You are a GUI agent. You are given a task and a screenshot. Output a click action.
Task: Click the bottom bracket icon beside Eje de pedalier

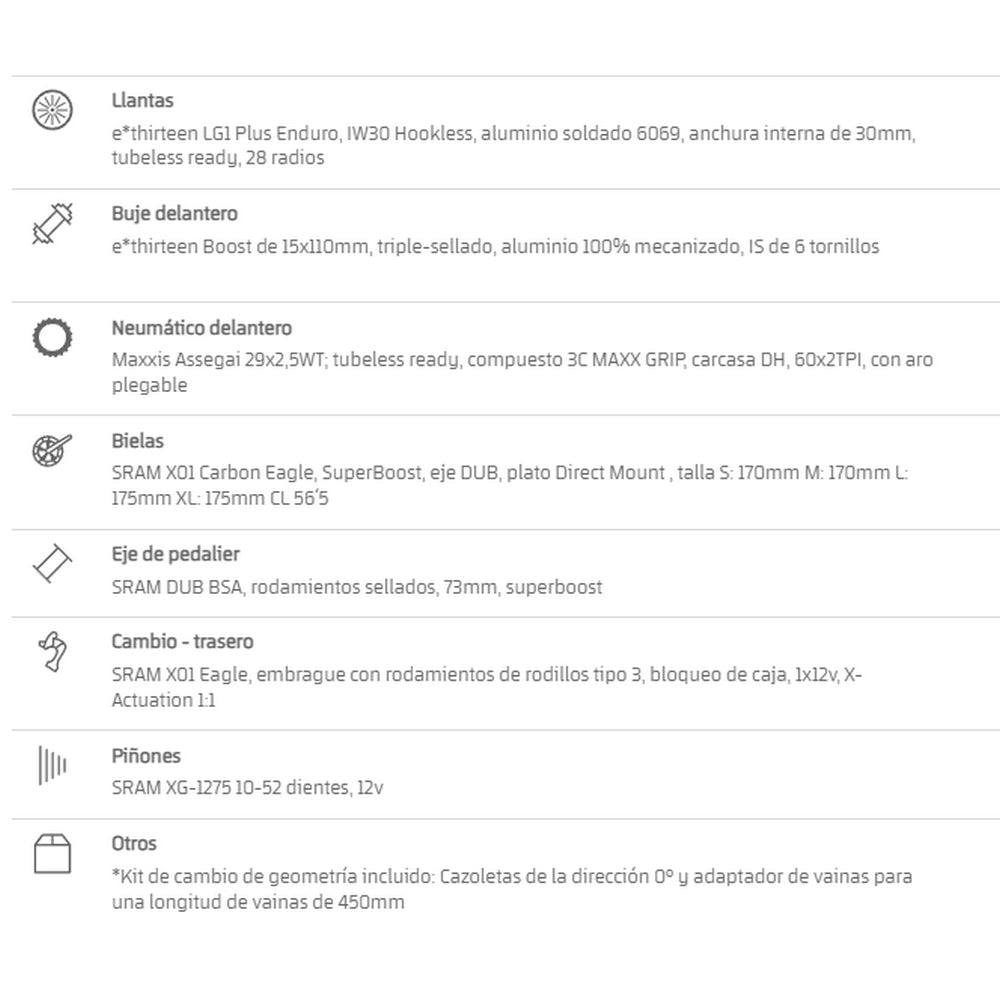pyautogui.click(x=52, y=563)
